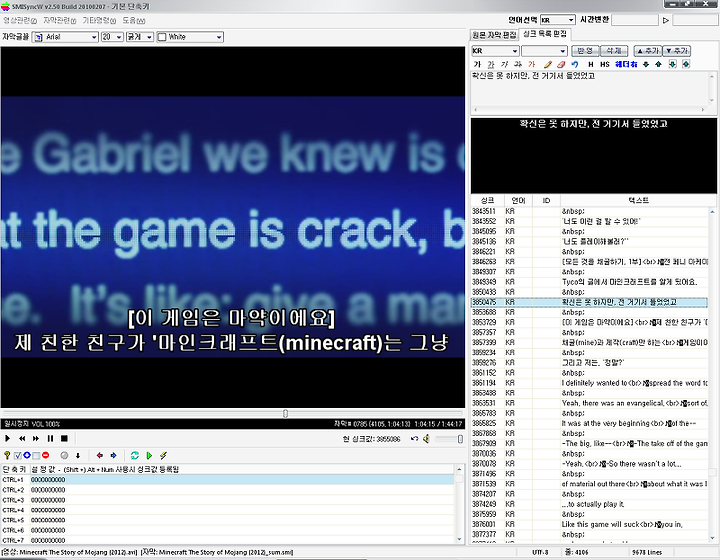Click the gray round record icon
The height and width of the screenshot is (560, 720).
[64, 455]
